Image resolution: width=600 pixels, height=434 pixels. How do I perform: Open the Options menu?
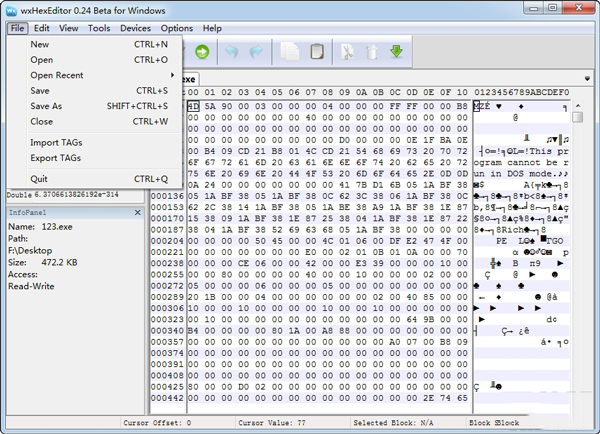[176, 28]
